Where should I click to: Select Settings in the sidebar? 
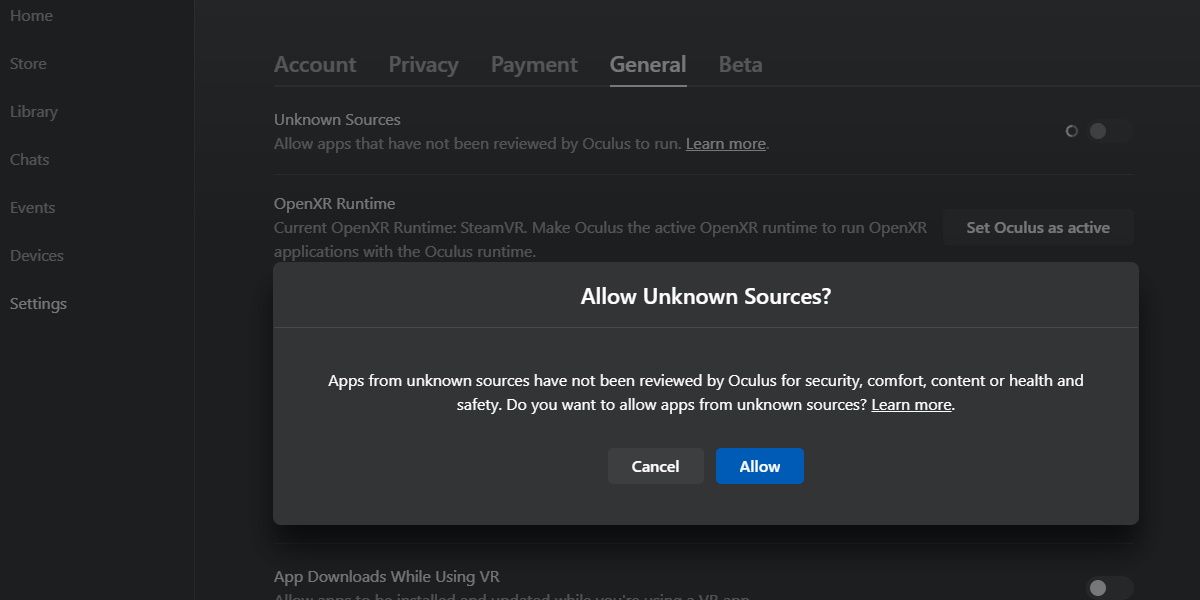point(38,304)
